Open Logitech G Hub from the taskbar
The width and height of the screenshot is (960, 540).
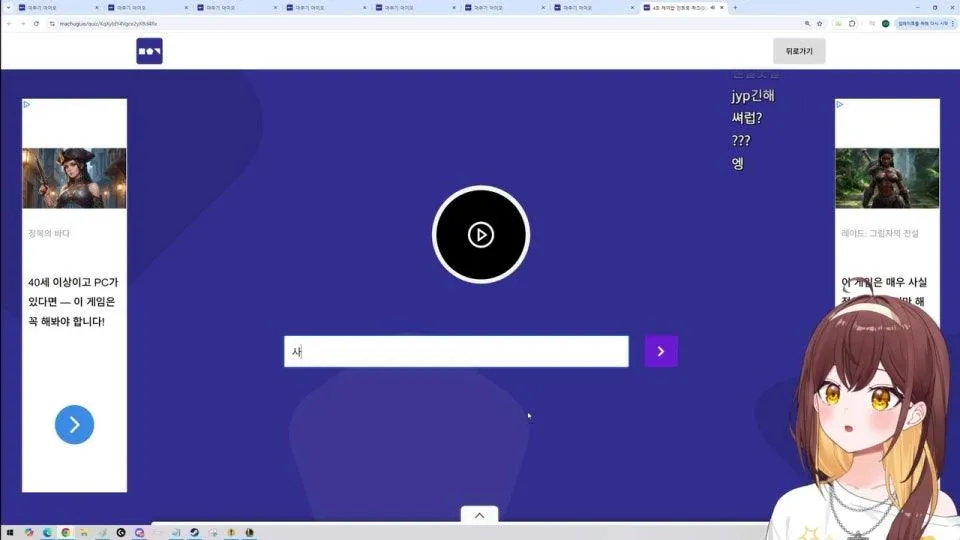coord(121,533)
